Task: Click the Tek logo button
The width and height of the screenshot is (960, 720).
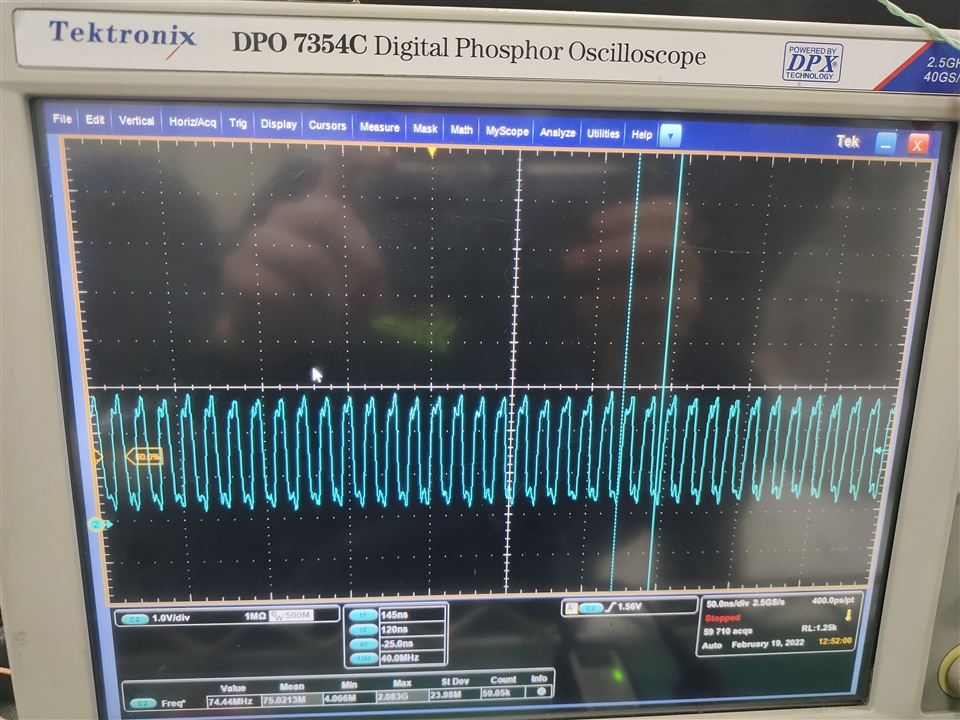Action: [848, 141]
